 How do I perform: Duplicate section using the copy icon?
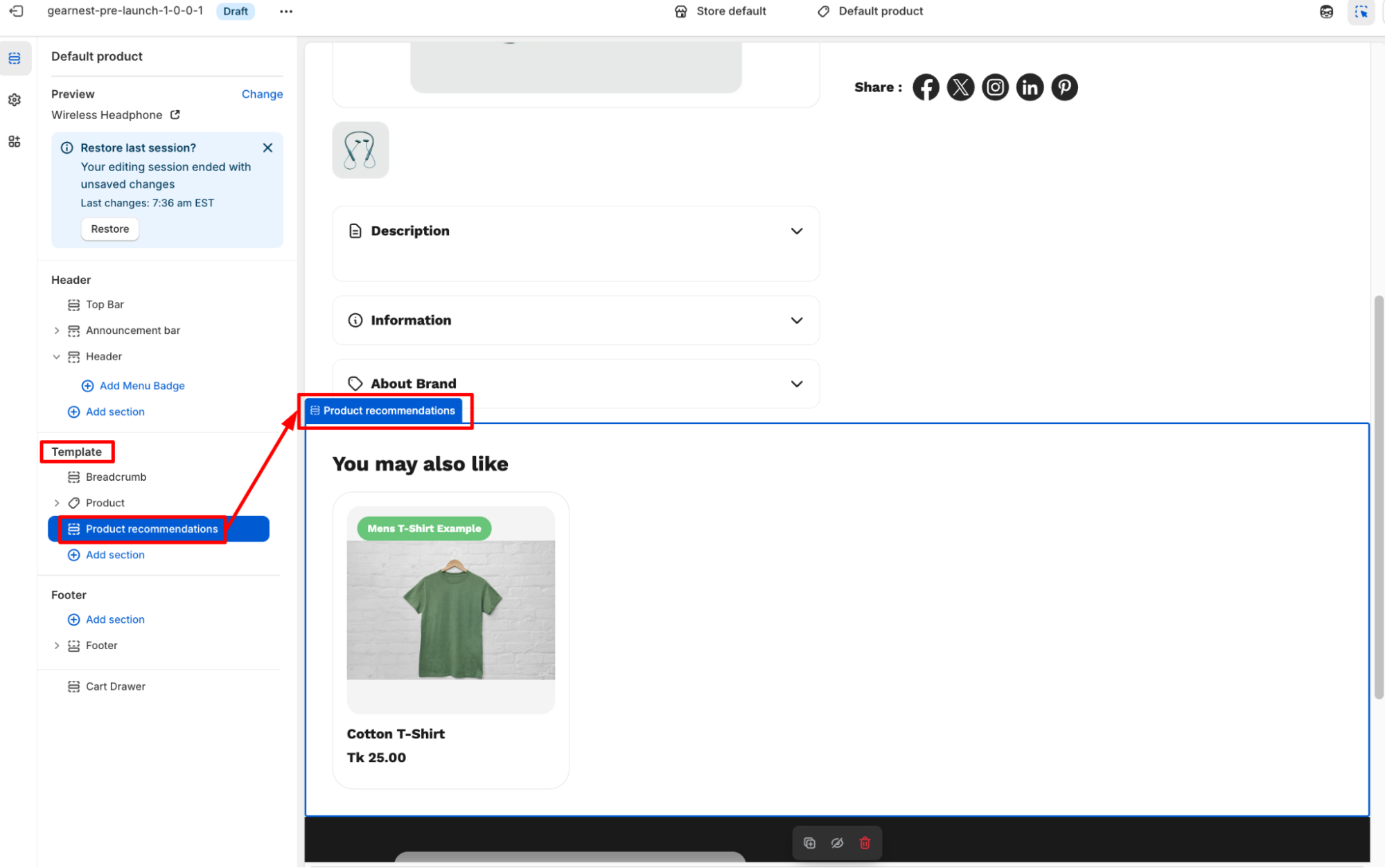[x=809, y=842]
